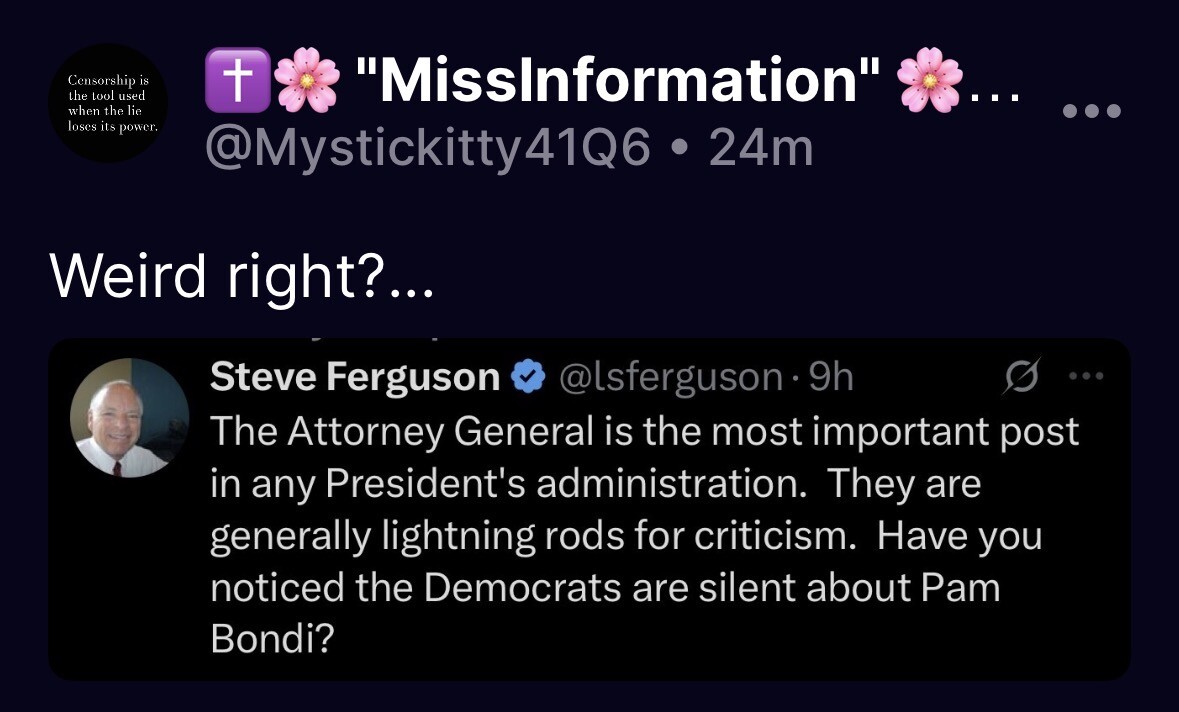
Task: Click the @lsferguson handle
Action: coord(670,377)
